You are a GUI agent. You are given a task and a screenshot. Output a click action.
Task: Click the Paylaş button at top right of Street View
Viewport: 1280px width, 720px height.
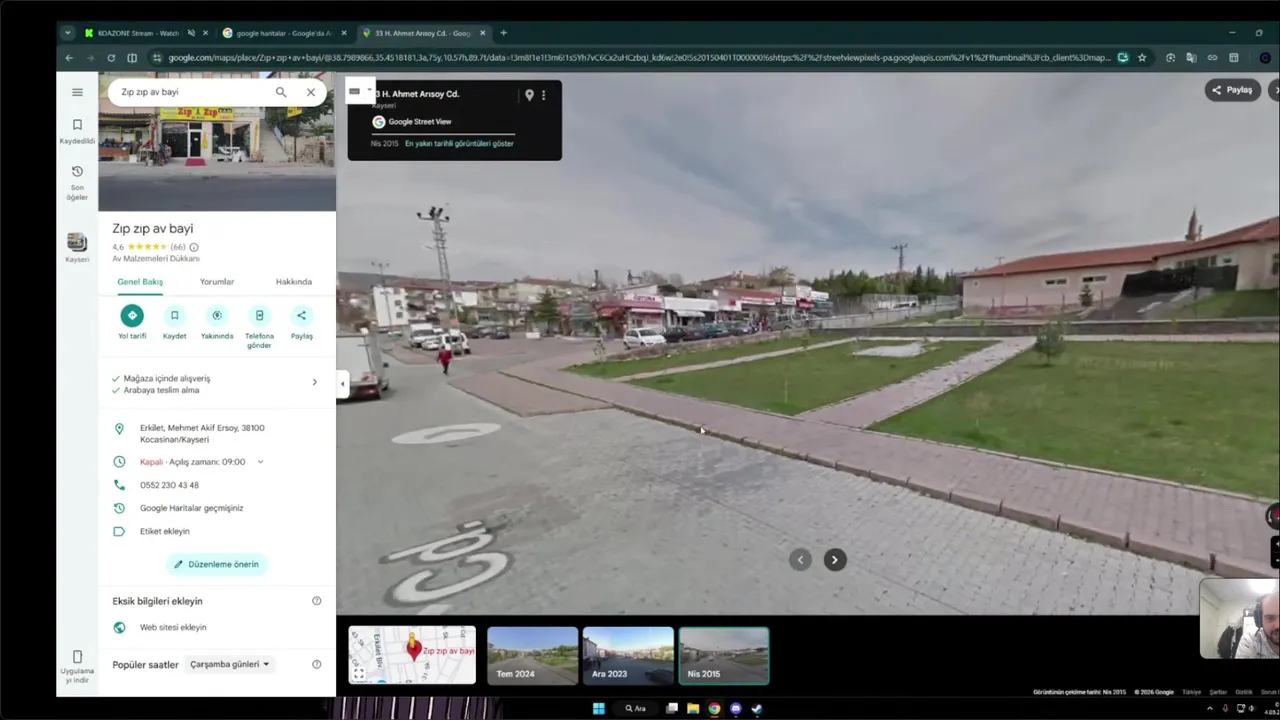pyautogui.click(x=1232, y=90)
